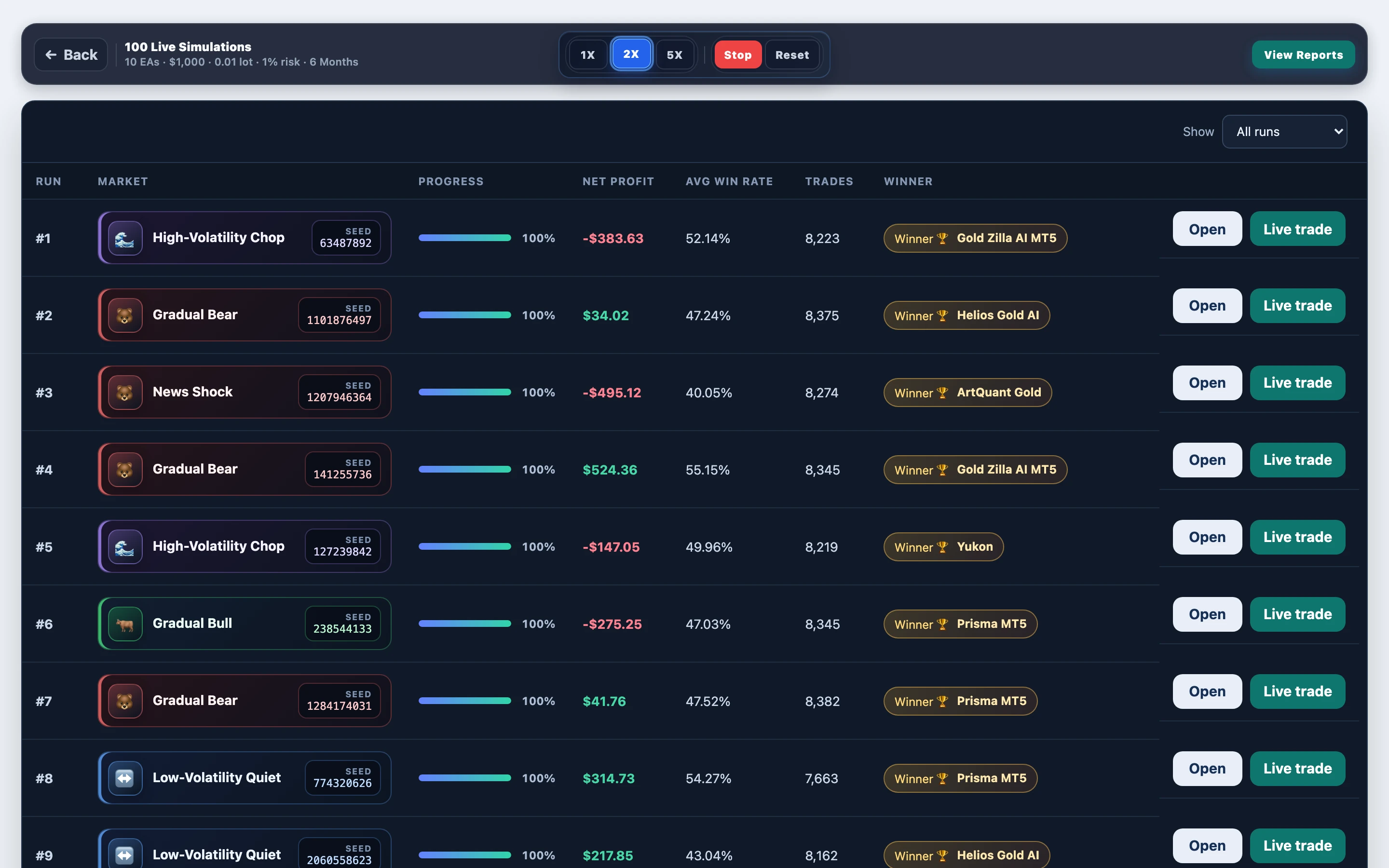Open run #3 News Shock details
The image size is (1389, 868).
coord(1207,383)
